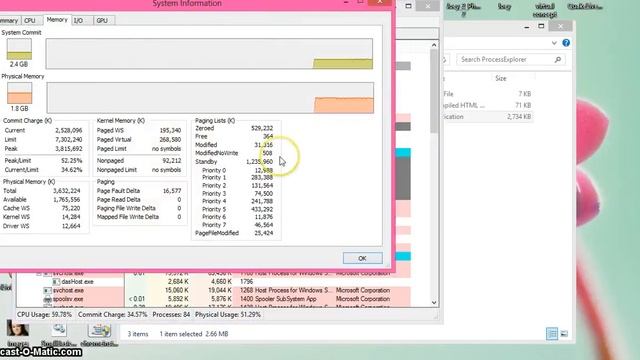Click the woman portrait desktop icon
Viewport: 640px width, 360px height.
[x=18, y=329]
